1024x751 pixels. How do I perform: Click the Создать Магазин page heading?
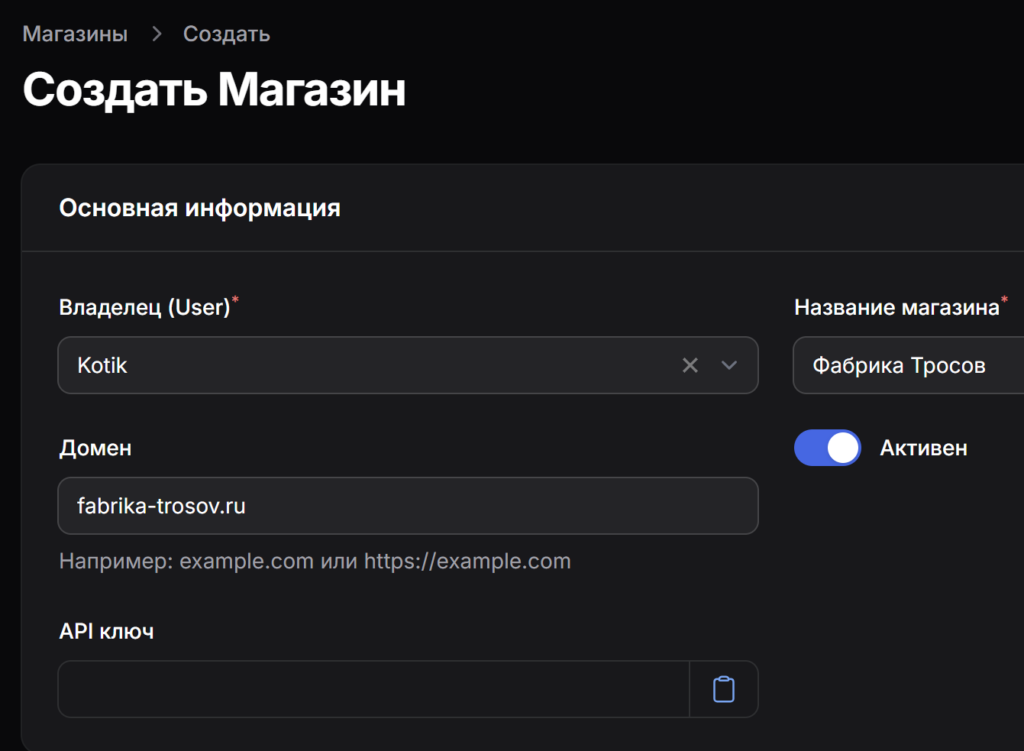click(214, 90)
